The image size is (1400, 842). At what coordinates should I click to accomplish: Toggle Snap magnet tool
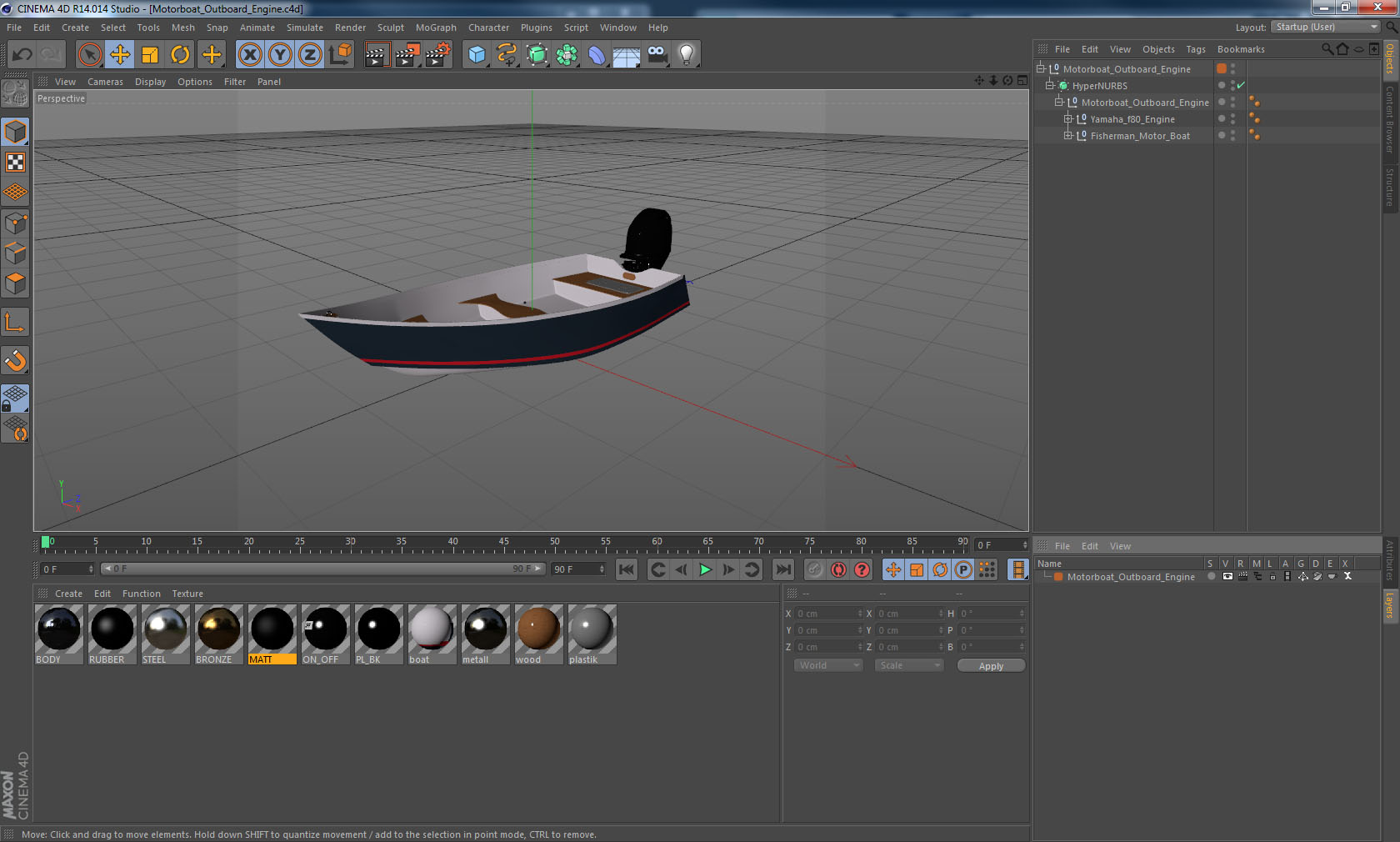tap(15, 360)
